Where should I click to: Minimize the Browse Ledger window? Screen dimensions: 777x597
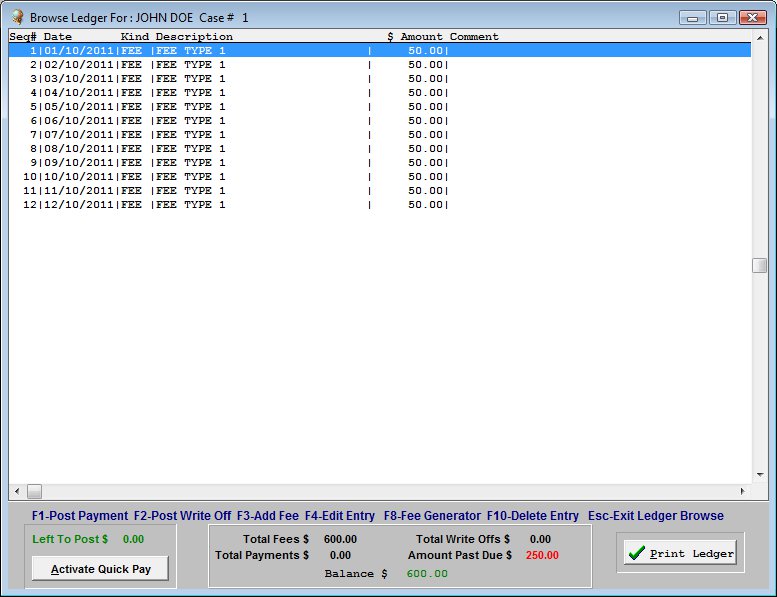693,18
